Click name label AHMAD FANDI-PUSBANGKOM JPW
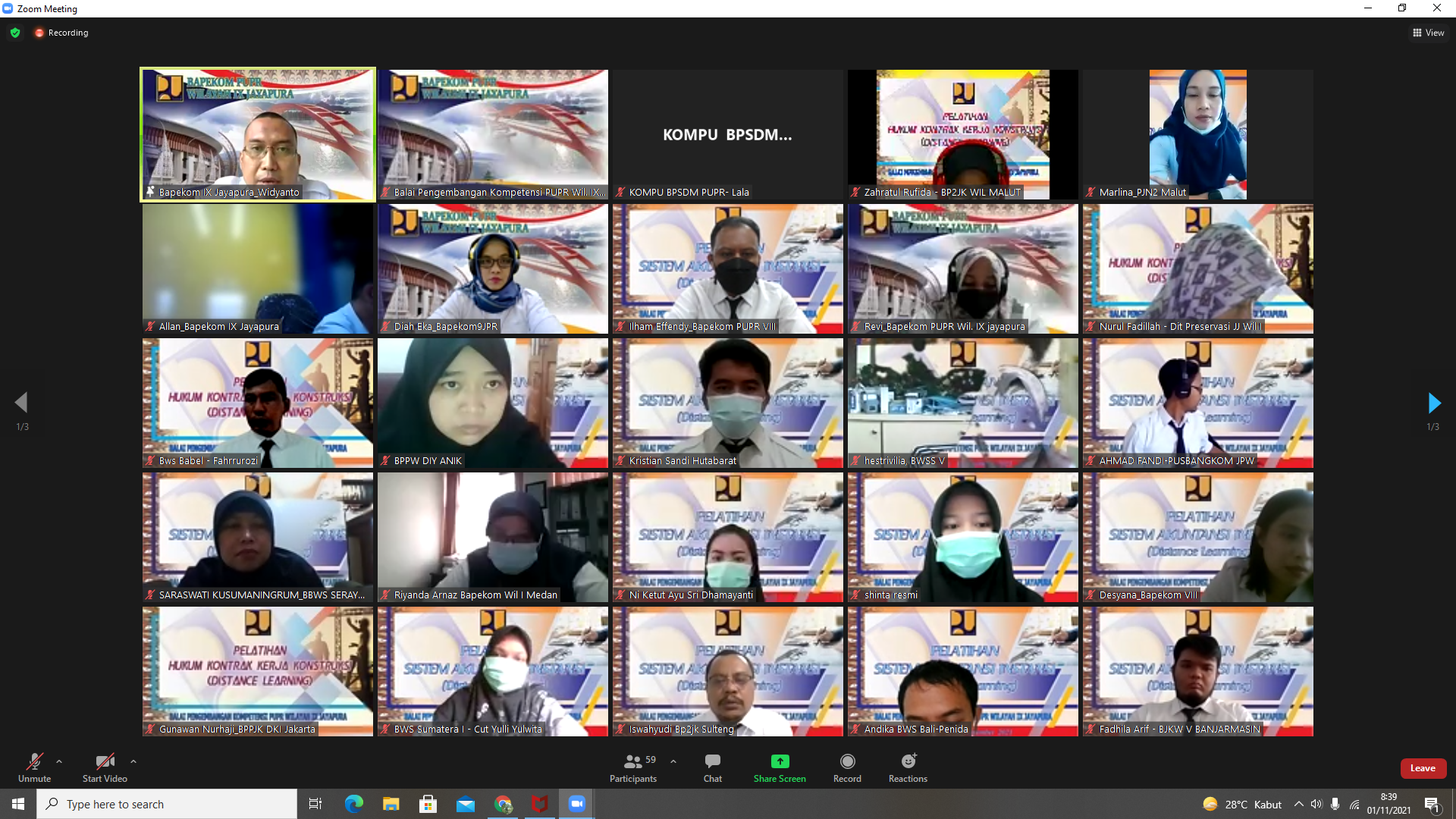Image resolution: width=1456 pixels, height=819 pixels. 1176,461
